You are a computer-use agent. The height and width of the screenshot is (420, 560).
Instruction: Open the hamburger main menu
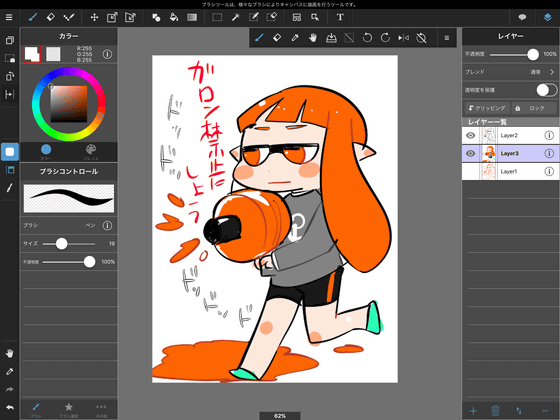9,17
